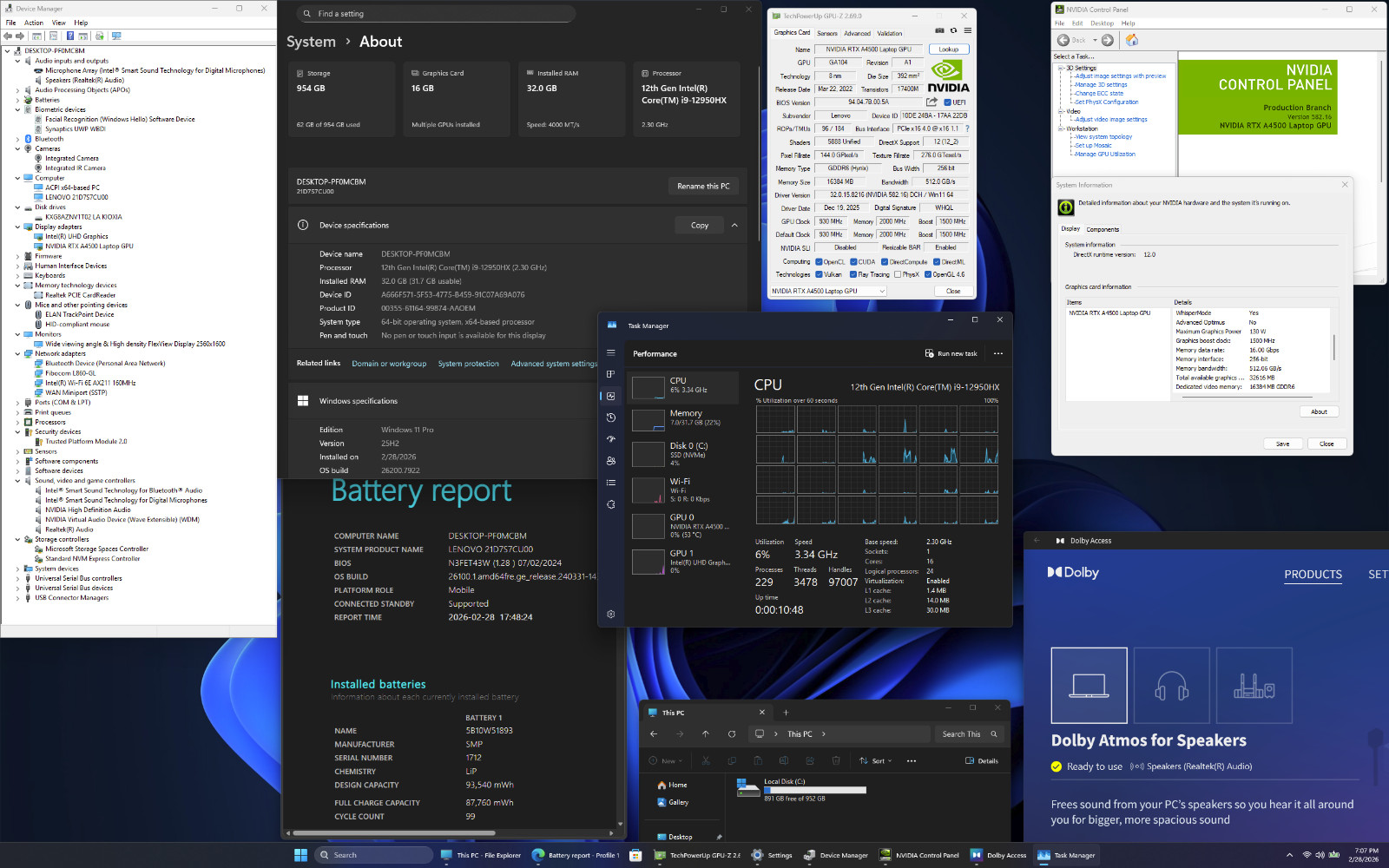Select the home theater tile in Dolby Access
This screenshot has width=1389, height=868.
pyautogui.click(x=1254, y=685)
